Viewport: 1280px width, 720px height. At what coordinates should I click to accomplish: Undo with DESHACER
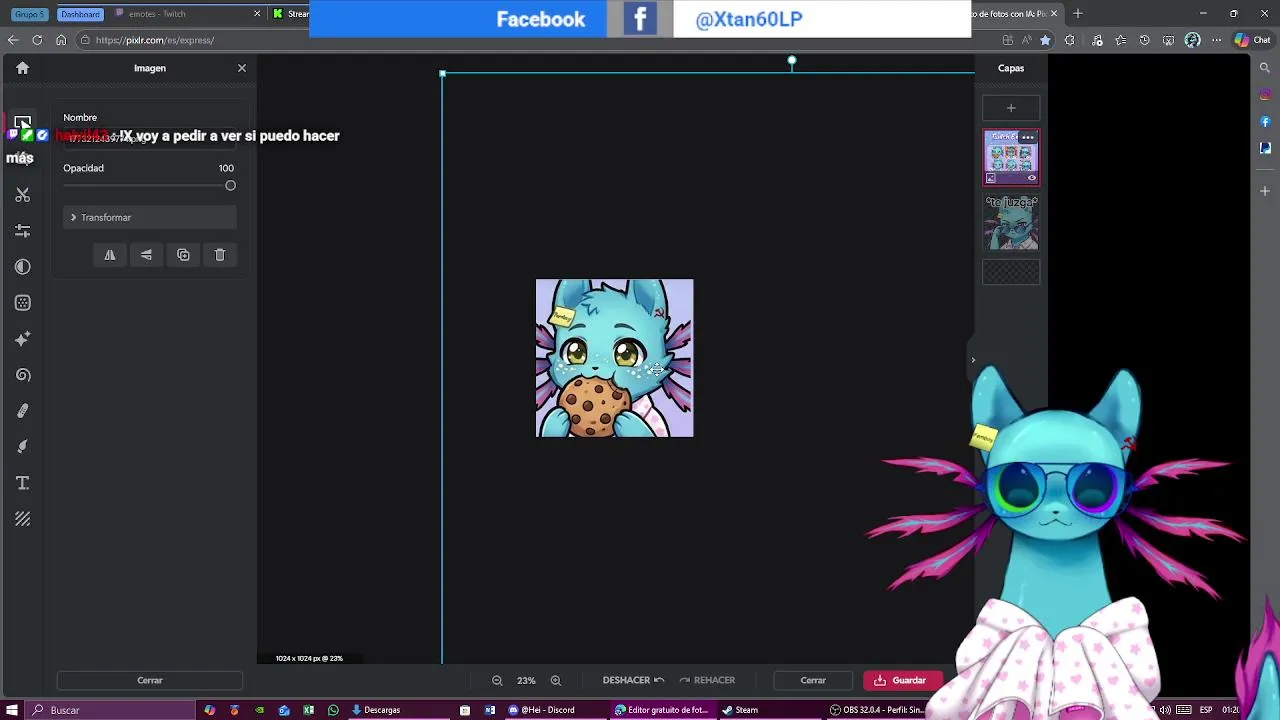pyautogui.click(x=633, y=680)
